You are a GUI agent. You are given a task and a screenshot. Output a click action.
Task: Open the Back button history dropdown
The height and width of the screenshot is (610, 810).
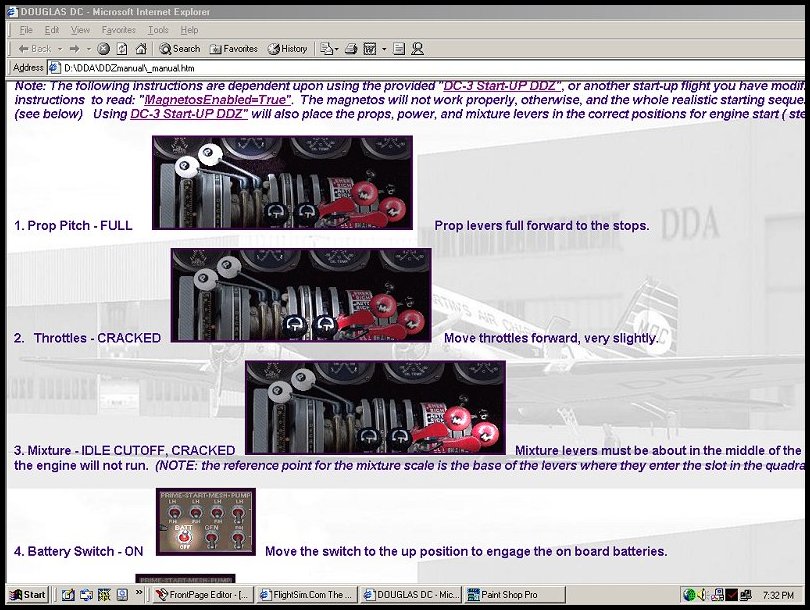[60, 49]
